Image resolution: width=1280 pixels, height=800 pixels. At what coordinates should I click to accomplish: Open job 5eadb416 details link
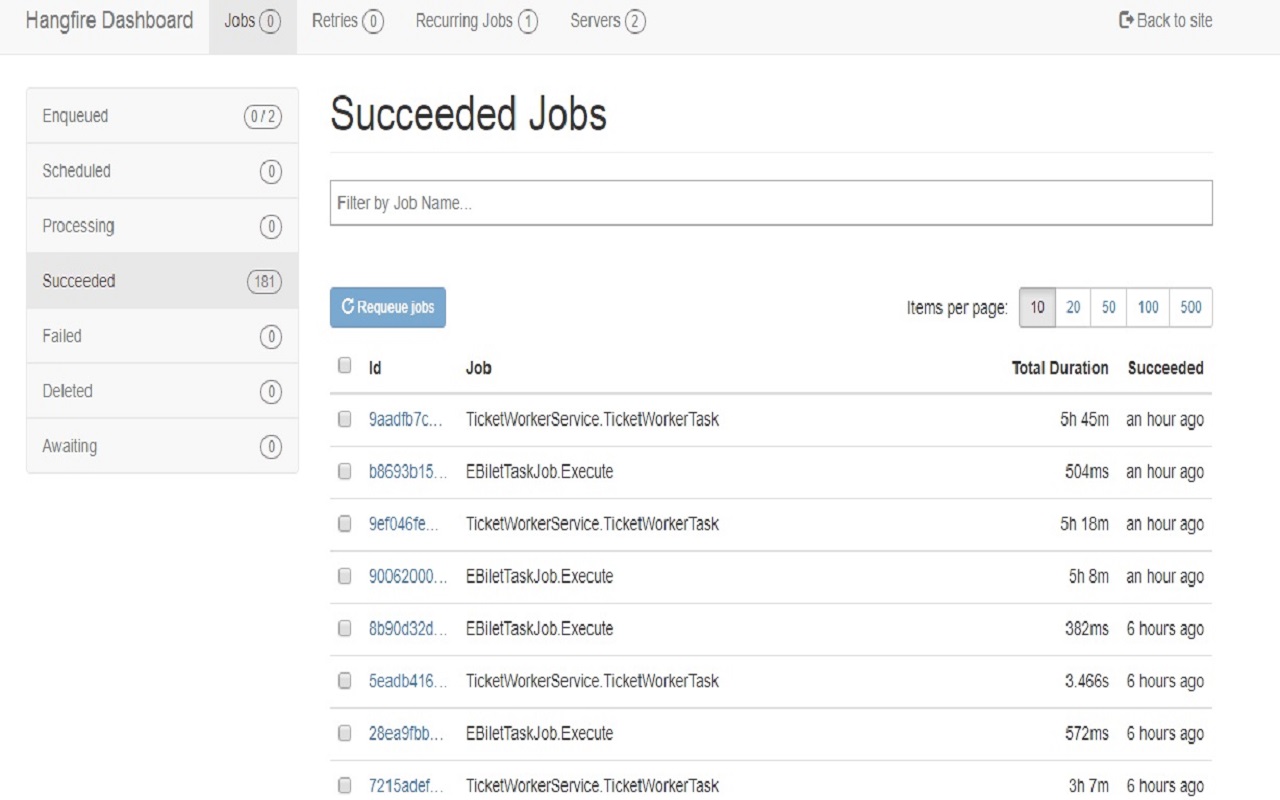[x=407, y=681]
